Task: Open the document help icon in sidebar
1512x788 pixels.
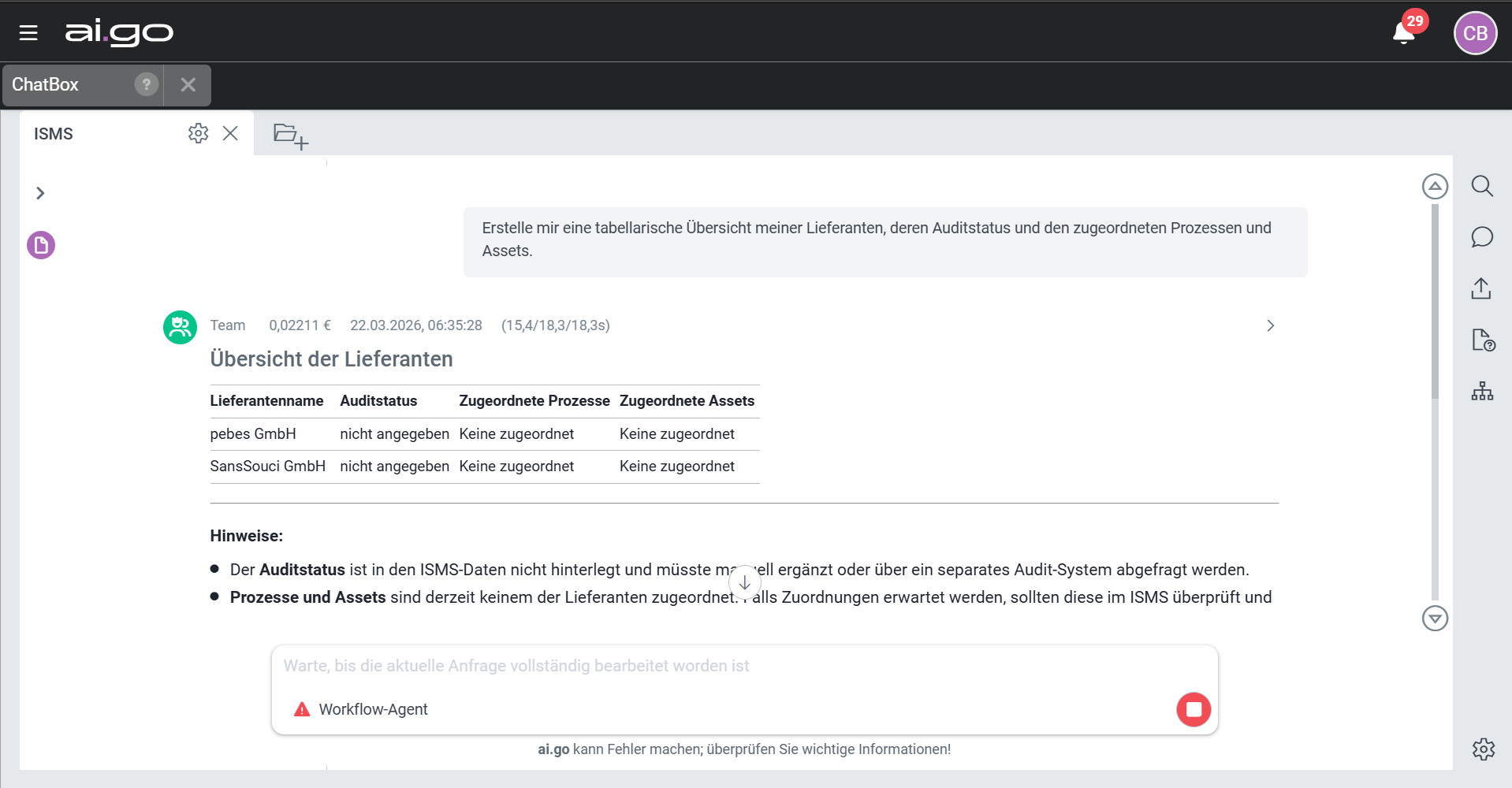Action: (x=1482, y=340)
